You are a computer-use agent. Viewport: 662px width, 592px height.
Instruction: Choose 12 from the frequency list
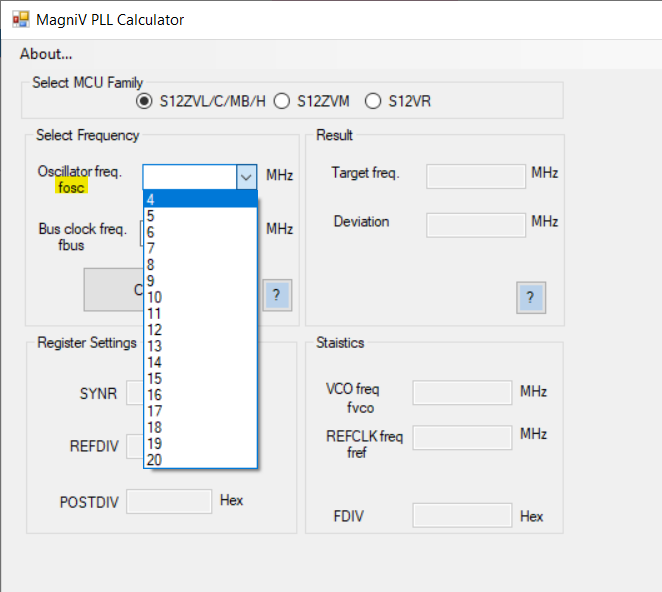pos(201,330)
